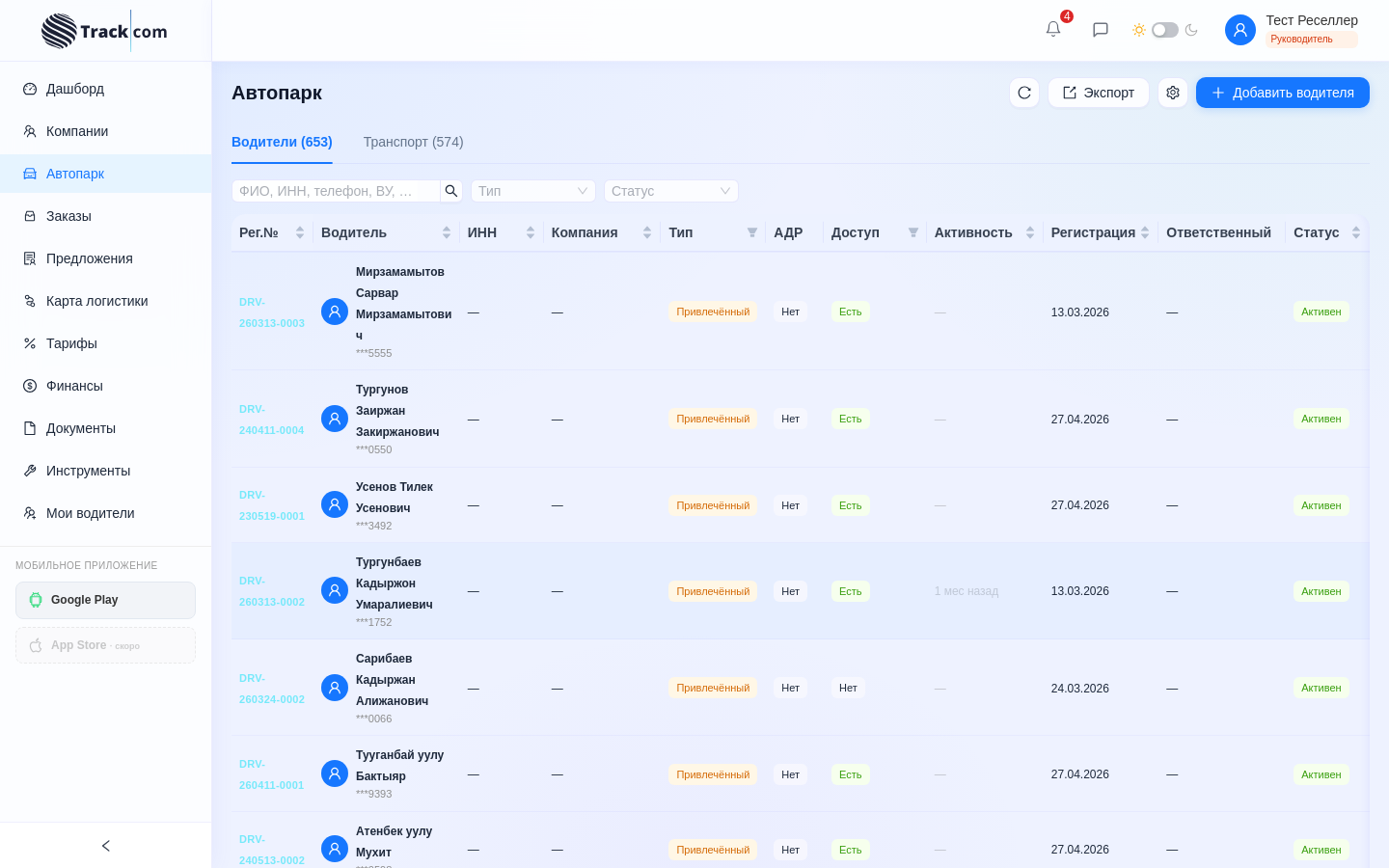Refresh the fleet list
Viewport: 1389px width, 868px height.
tap(1024, 93)
